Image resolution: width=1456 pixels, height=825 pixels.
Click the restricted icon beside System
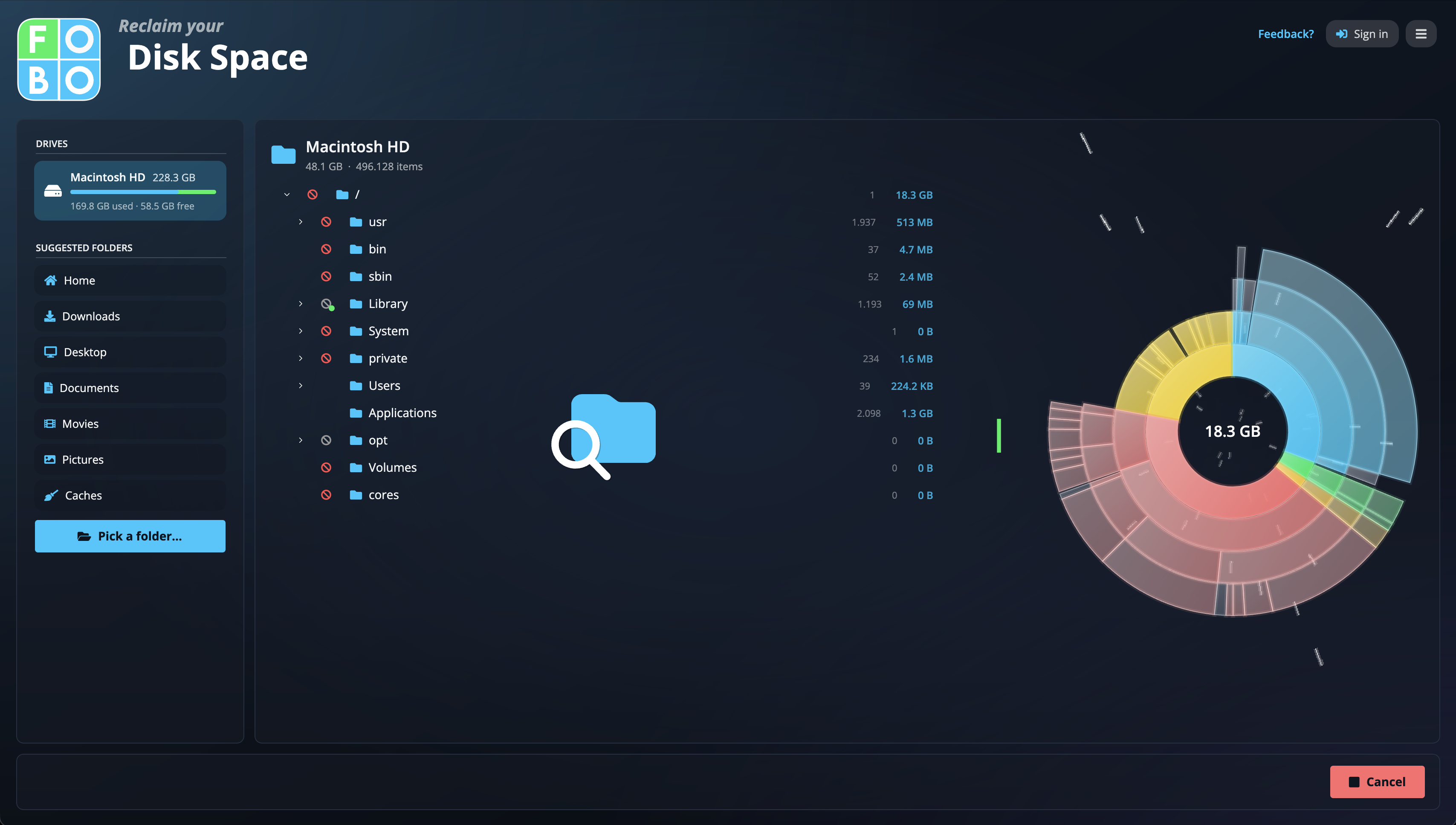click(326, 331)
